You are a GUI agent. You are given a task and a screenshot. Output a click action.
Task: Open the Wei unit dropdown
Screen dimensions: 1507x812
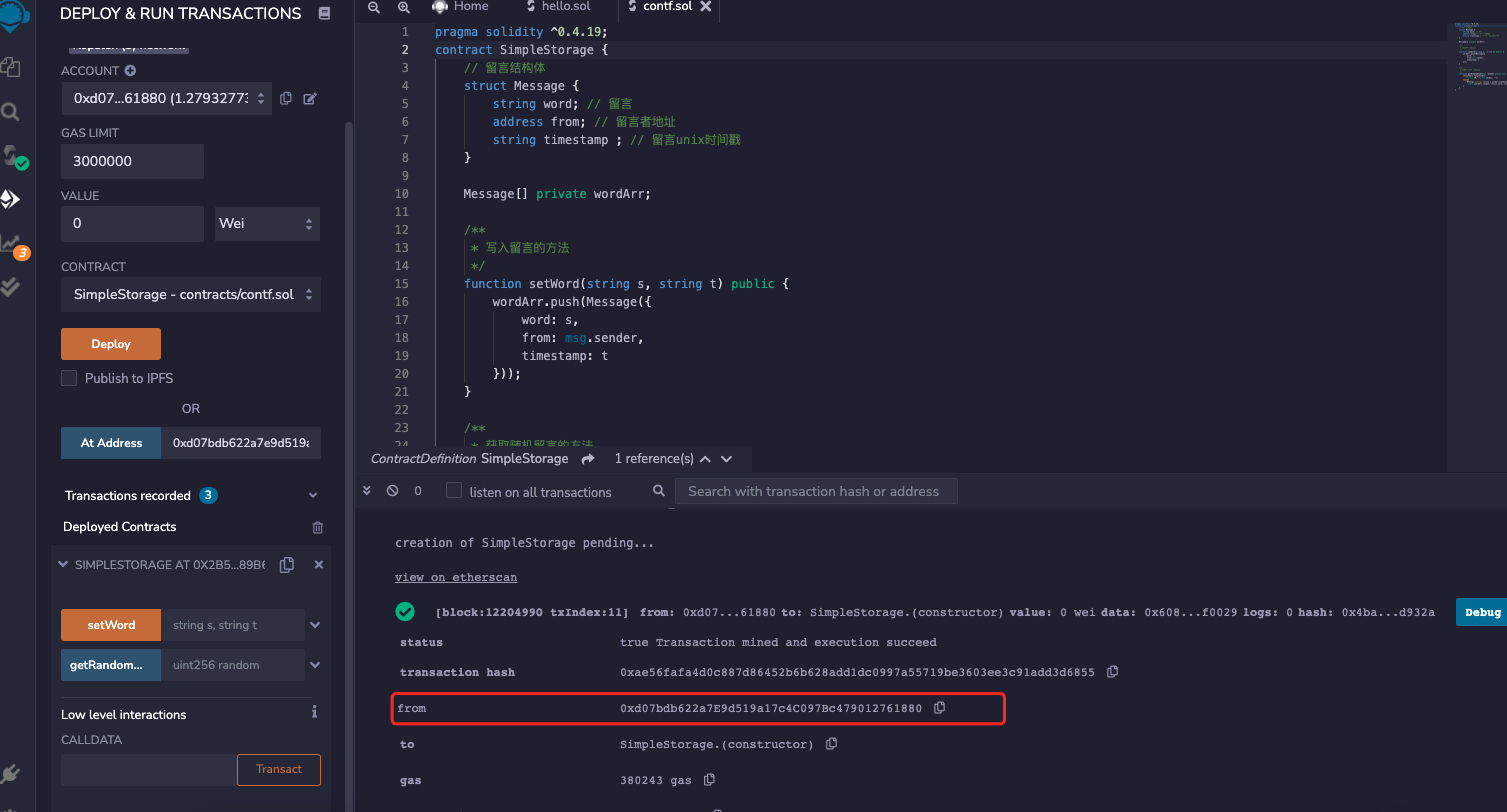pos(268,223)
